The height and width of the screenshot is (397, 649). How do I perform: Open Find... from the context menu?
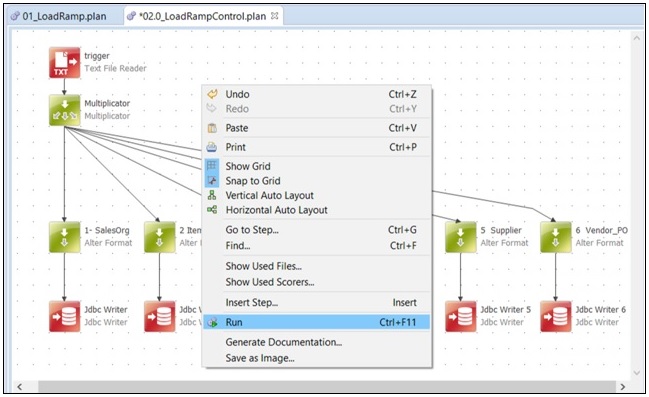317,245
